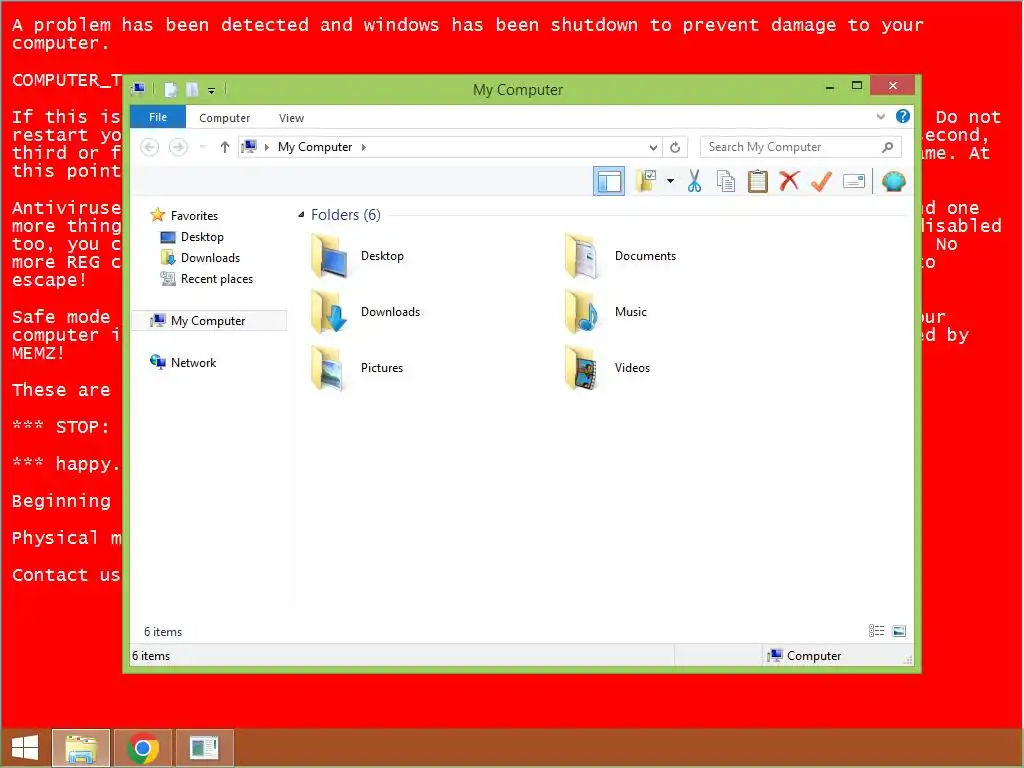Expand the ribbon with the chevron
1024x768 pixels.
(x=880, y=117)
